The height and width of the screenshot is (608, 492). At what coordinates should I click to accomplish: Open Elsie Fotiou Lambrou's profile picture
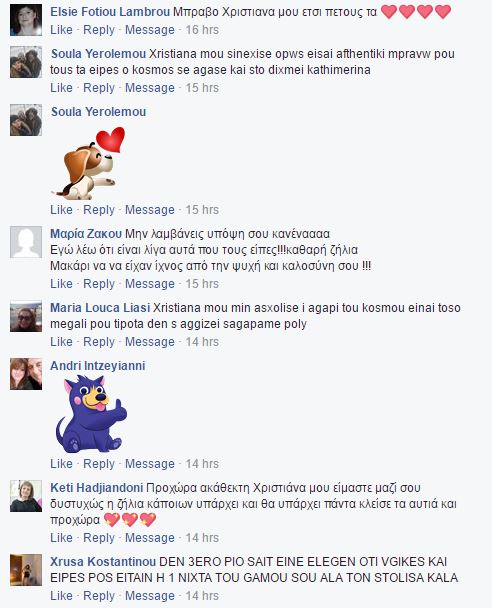coord(26,20)
